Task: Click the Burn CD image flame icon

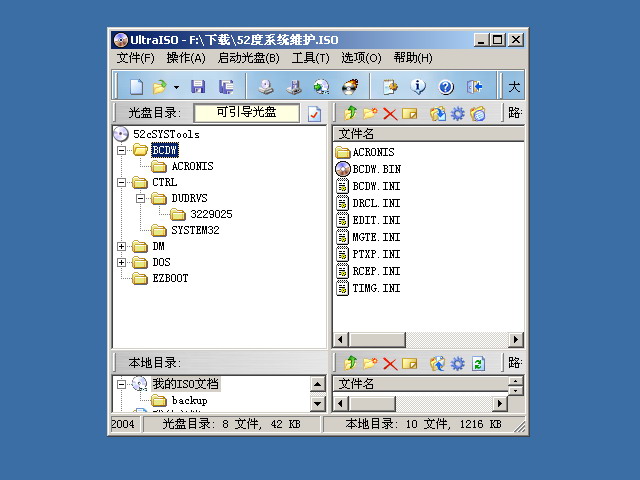Action: (350, 87)
